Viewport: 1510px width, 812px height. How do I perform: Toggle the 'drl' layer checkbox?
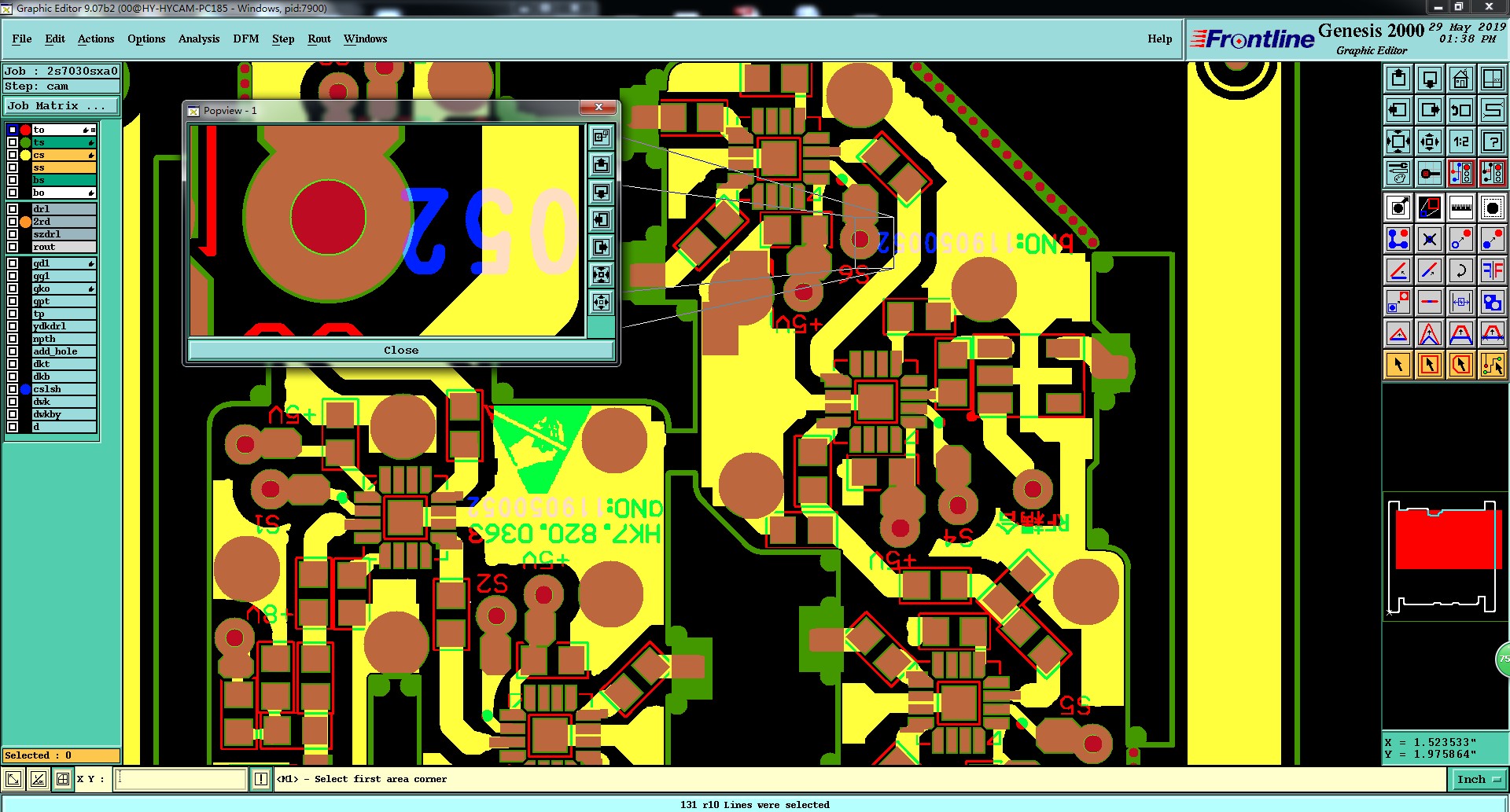(13, 209)
